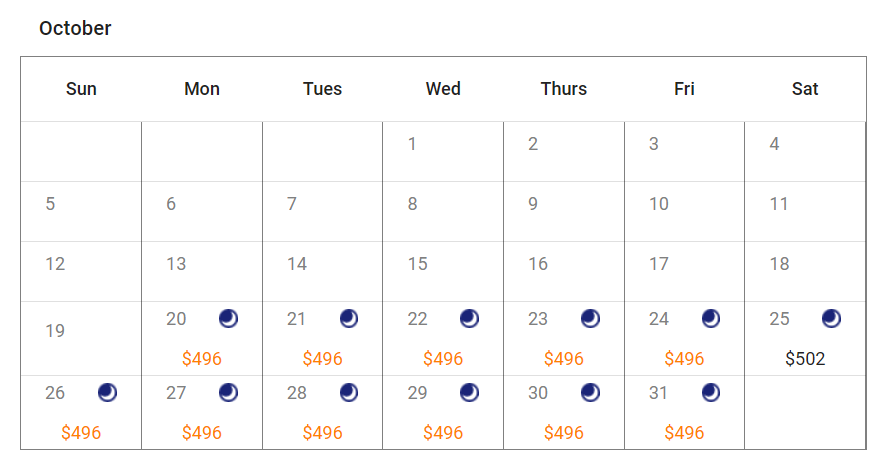Select date 15 in the calendar
The image size is (870, 464).
tap(418, 264)
